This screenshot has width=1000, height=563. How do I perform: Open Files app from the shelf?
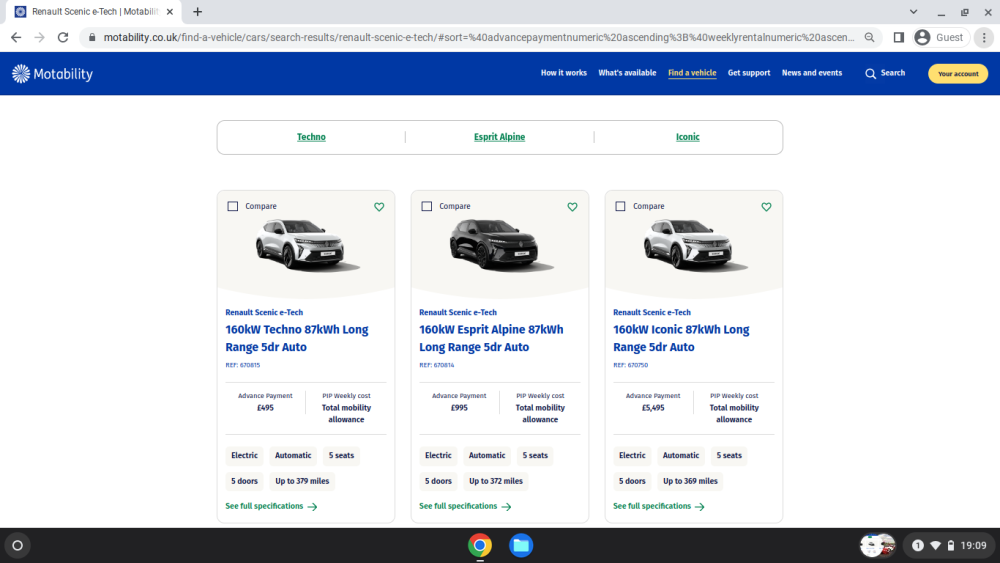coord(520,545)
